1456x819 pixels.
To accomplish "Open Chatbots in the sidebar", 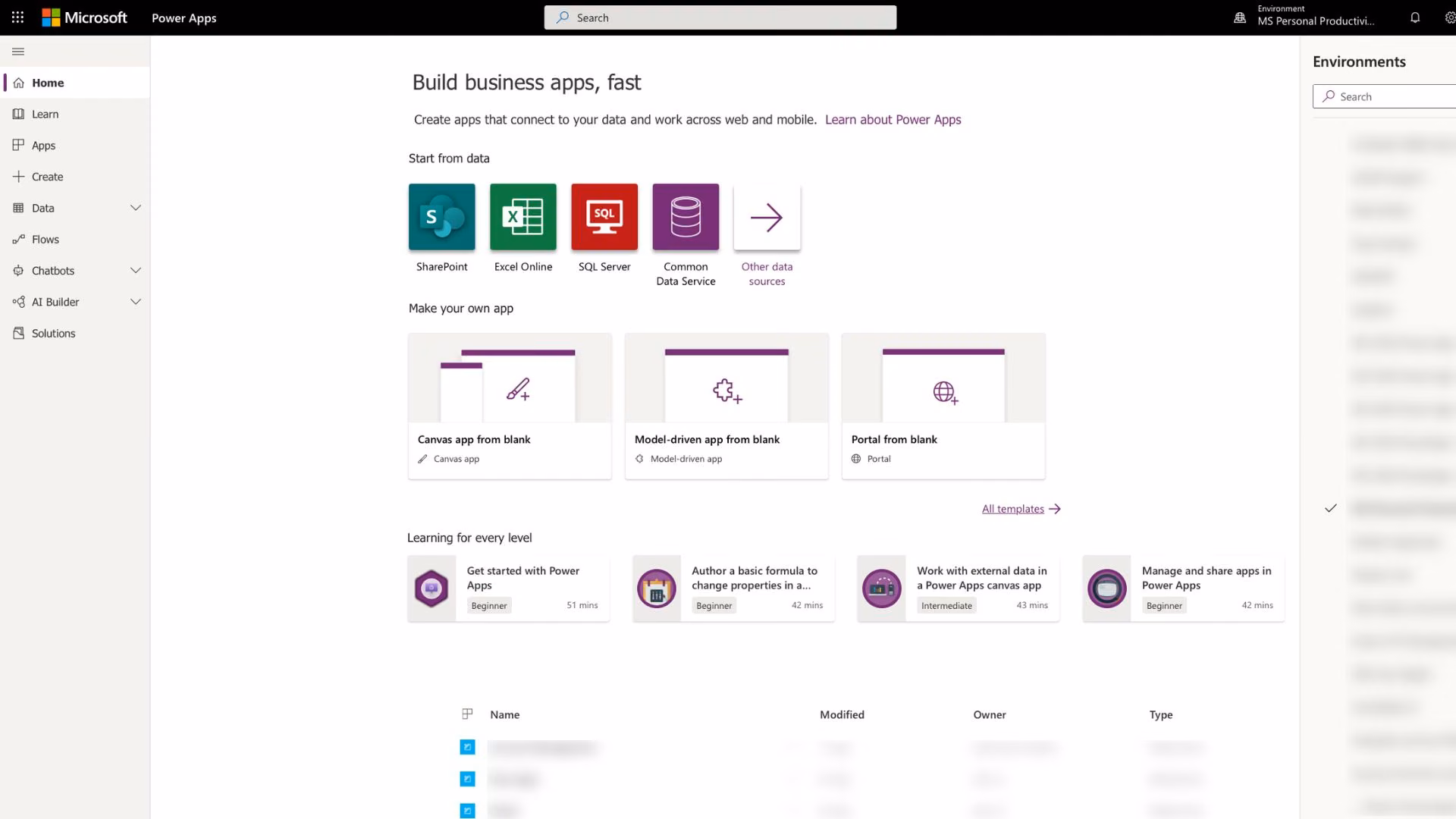I will pyautogui.click(x=75, y=270).
